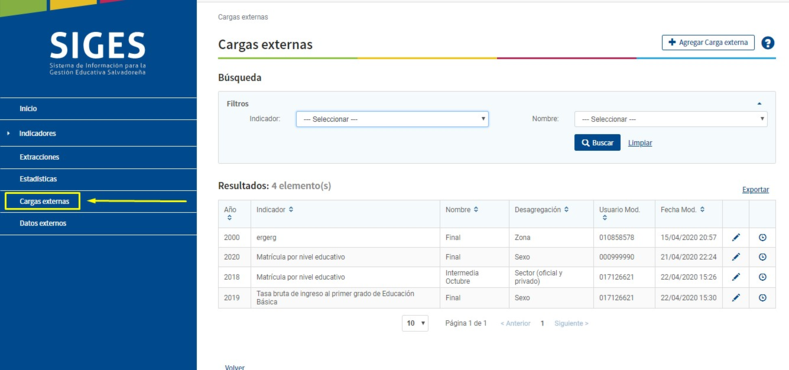Click date 22/04/2020 15:30 cell
Viewport: 789px width, 370px height.
point(688,298)
